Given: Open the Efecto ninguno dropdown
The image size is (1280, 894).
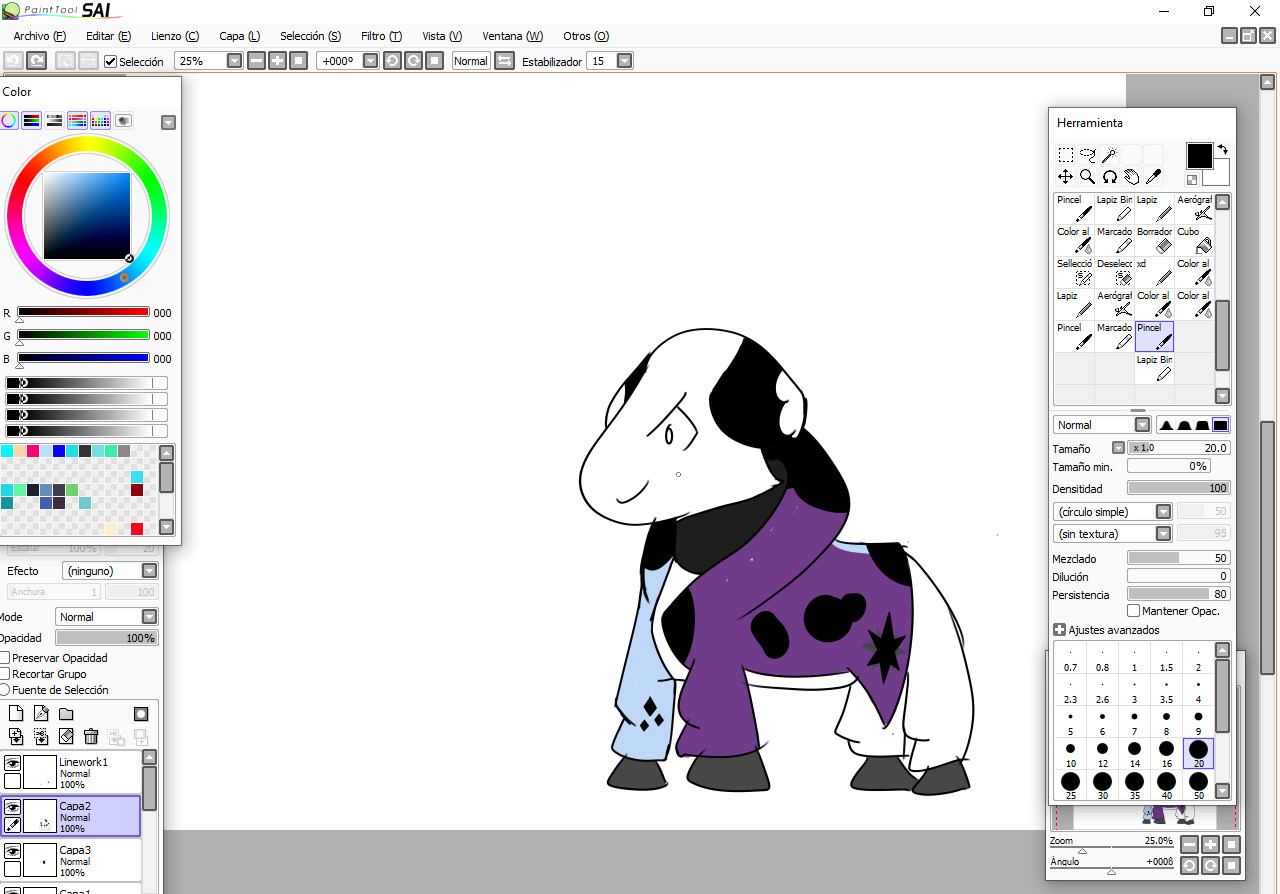Looking at the screenshot, I should 148,570.
